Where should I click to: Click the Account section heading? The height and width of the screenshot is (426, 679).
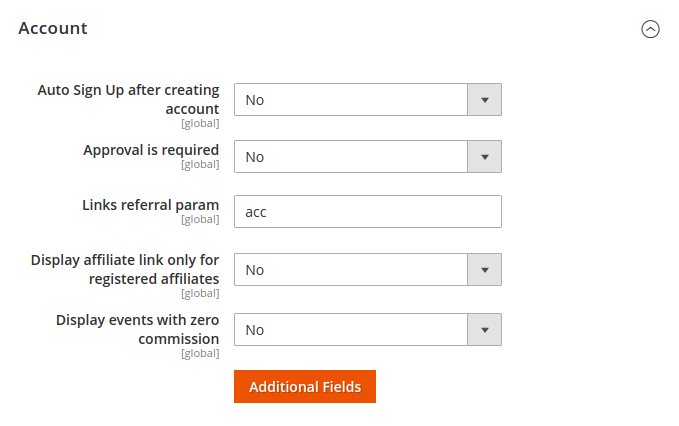(x=53, y=29)
